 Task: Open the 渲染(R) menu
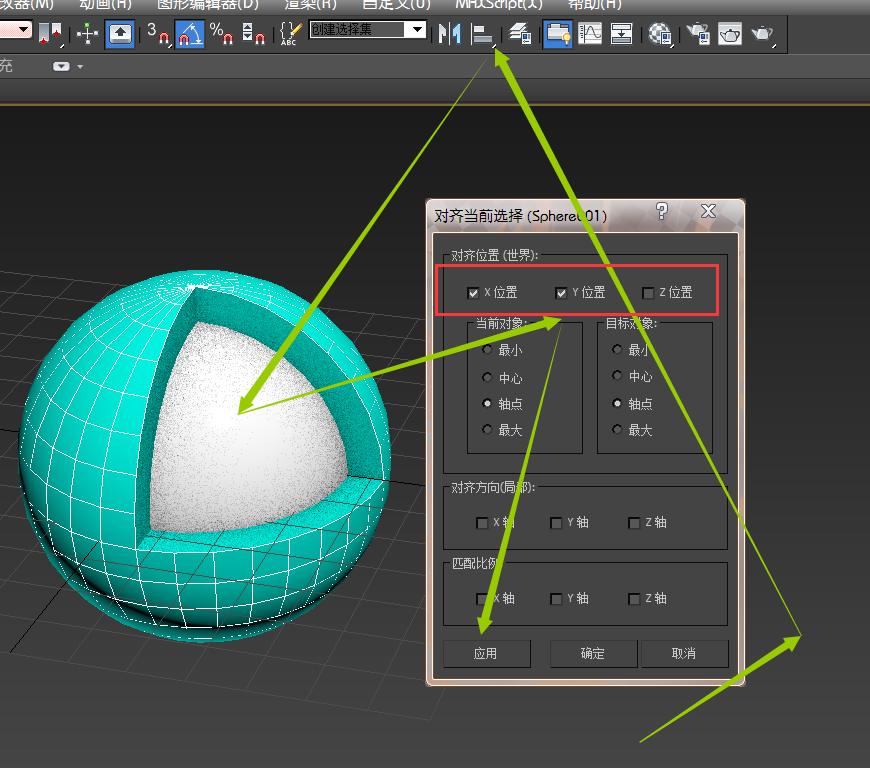pyautogui.click(x=309, y=4)
